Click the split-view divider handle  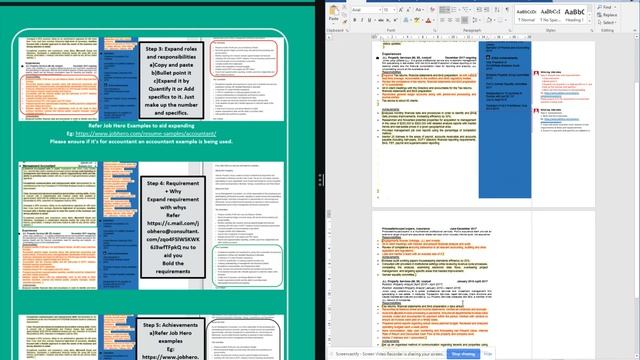[x=321, y=180]
